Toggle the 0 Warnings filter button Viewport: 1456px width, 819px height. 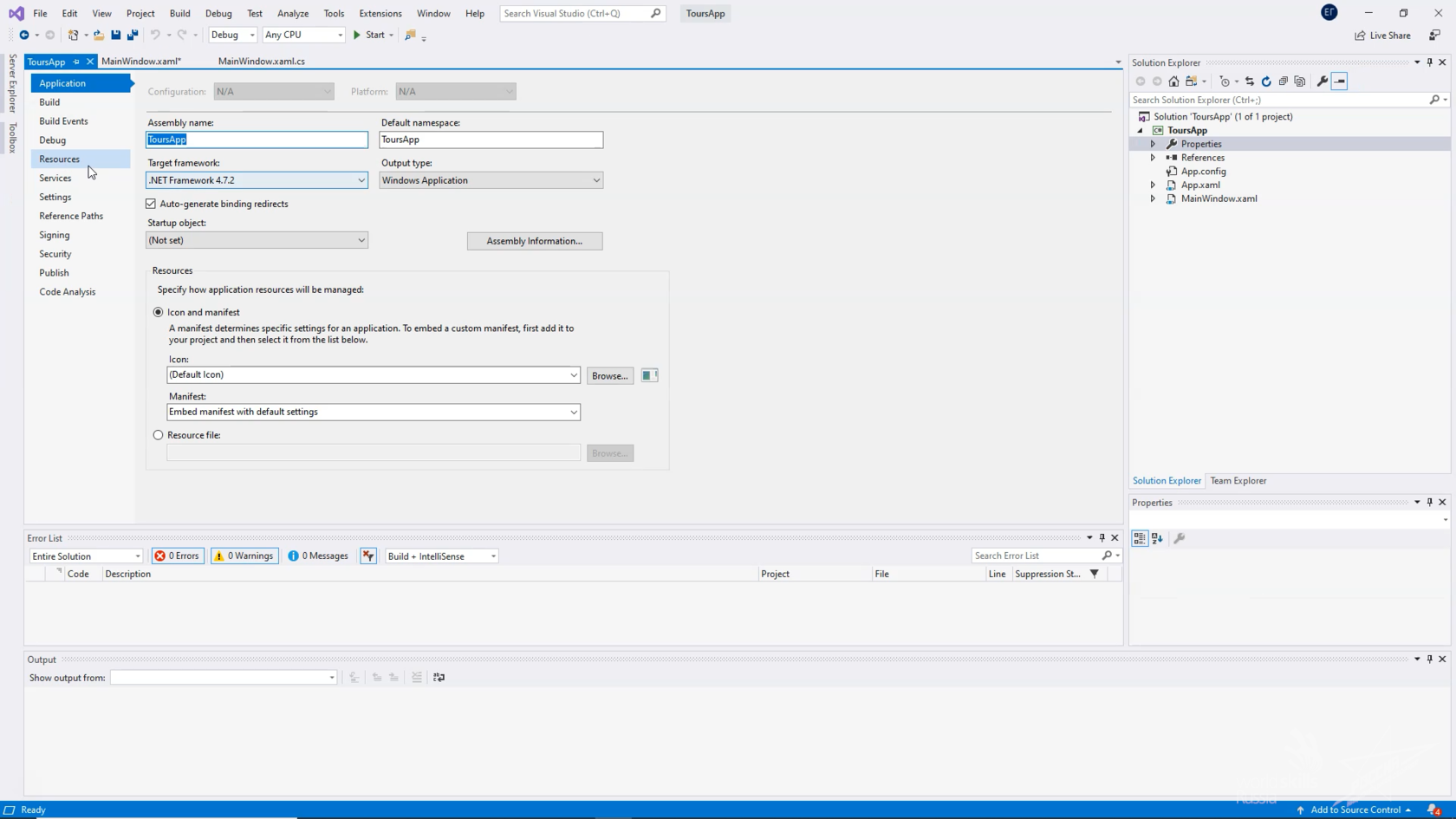pos(244,556)
